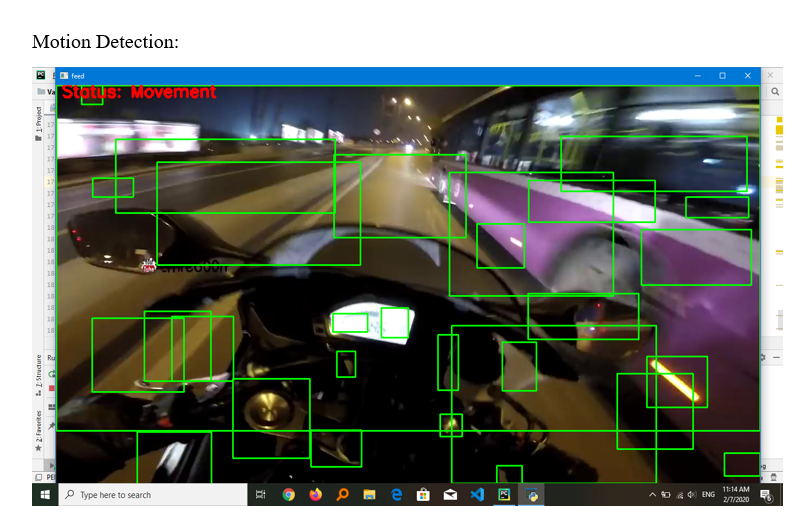Open the orange magnifier search app
The height and width of the screenshot is (527, 800).
(x=343, y=494)
